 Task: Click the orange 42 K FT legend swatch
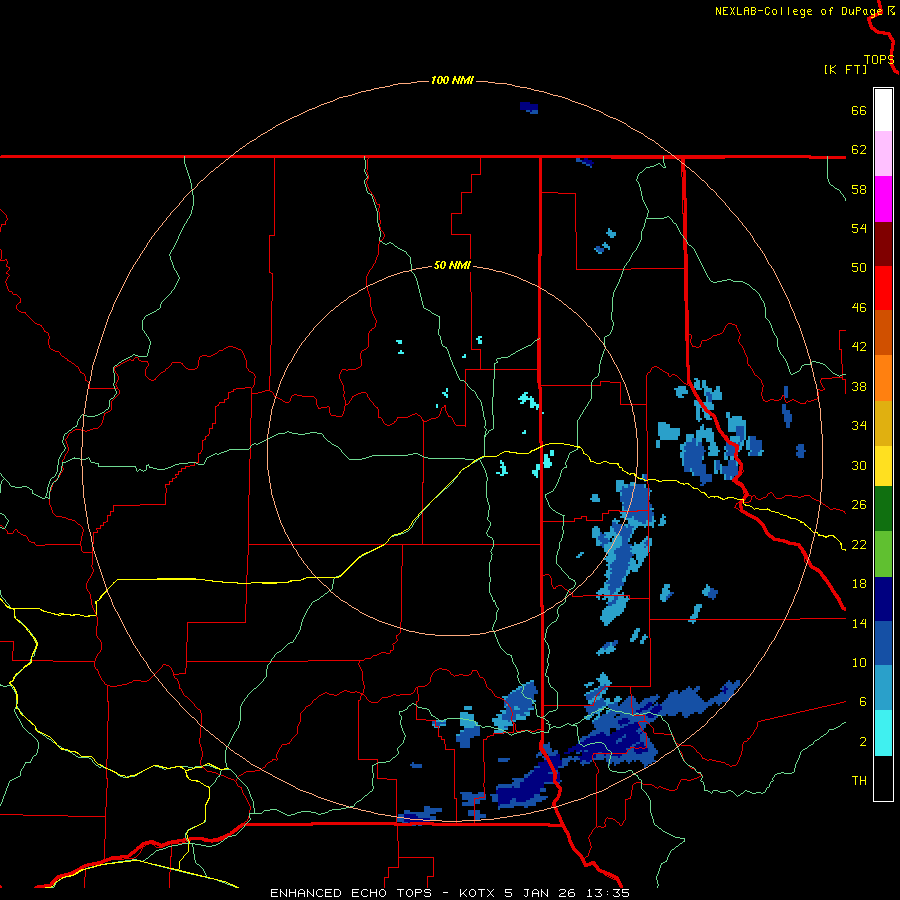click(x=883, y=378)
